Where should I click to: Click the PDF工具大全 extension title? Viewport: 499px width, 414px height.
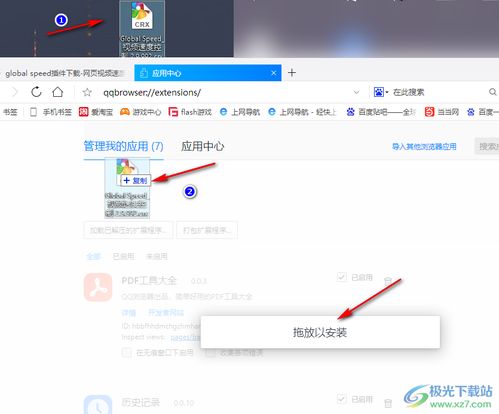click(149, 281)
